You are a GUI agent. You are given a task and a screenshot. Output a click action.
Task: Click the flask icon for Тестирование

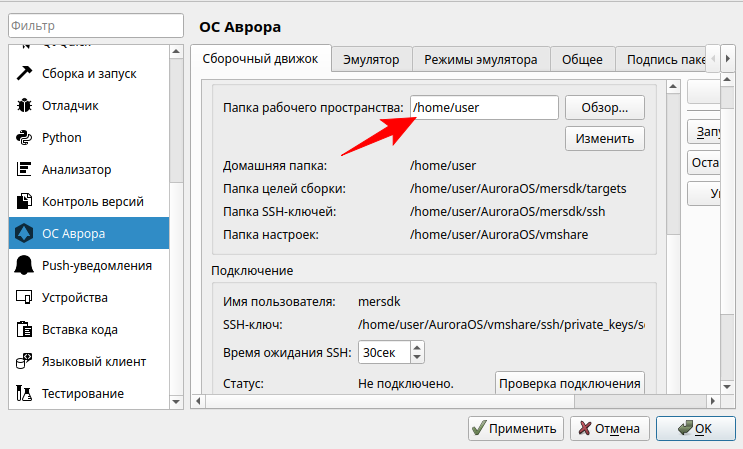pos(24,393)
